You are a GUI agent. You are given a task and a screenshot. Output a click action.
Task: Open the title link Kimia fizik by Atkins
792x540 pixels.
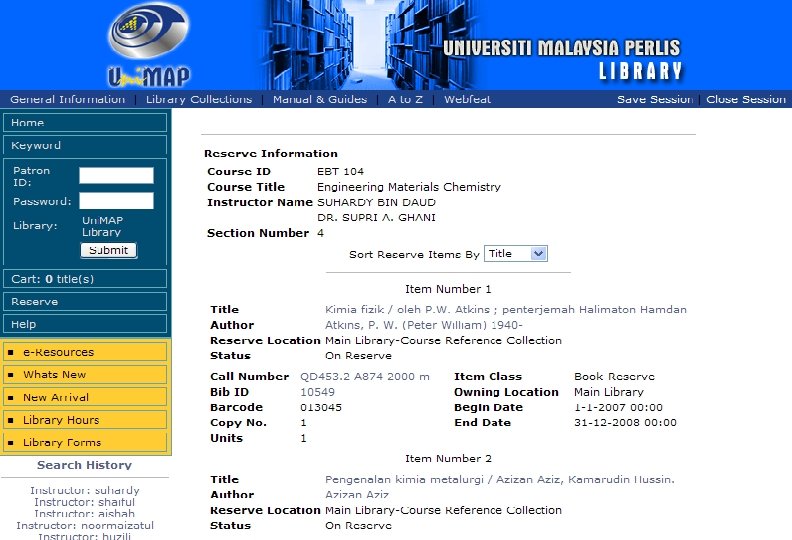tap(506, 310)
